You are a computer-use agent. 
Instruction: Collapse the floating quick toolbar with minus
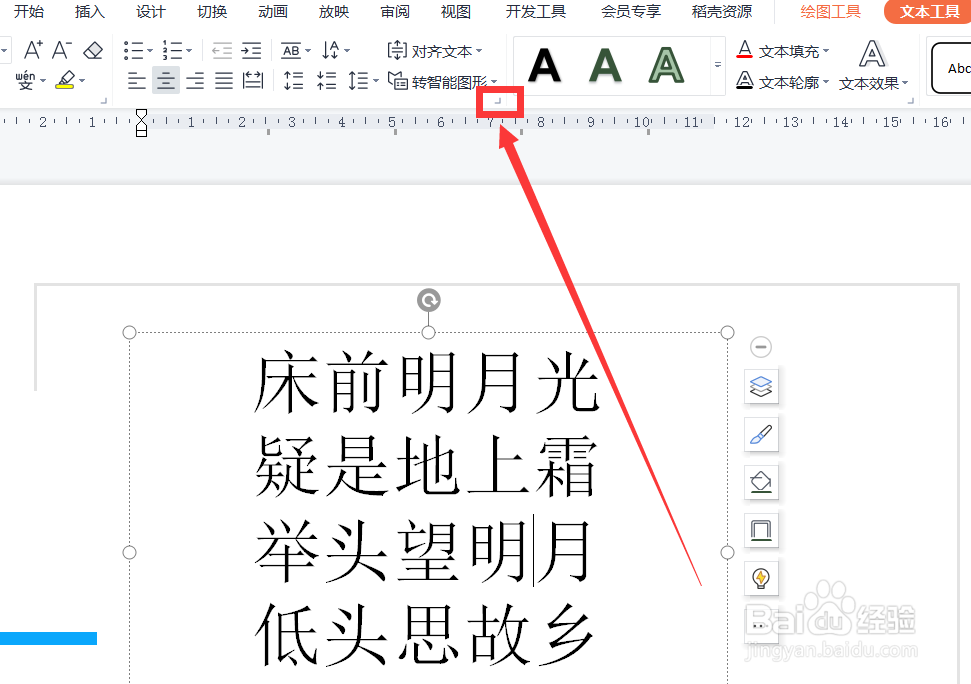[x=760, y=347]
